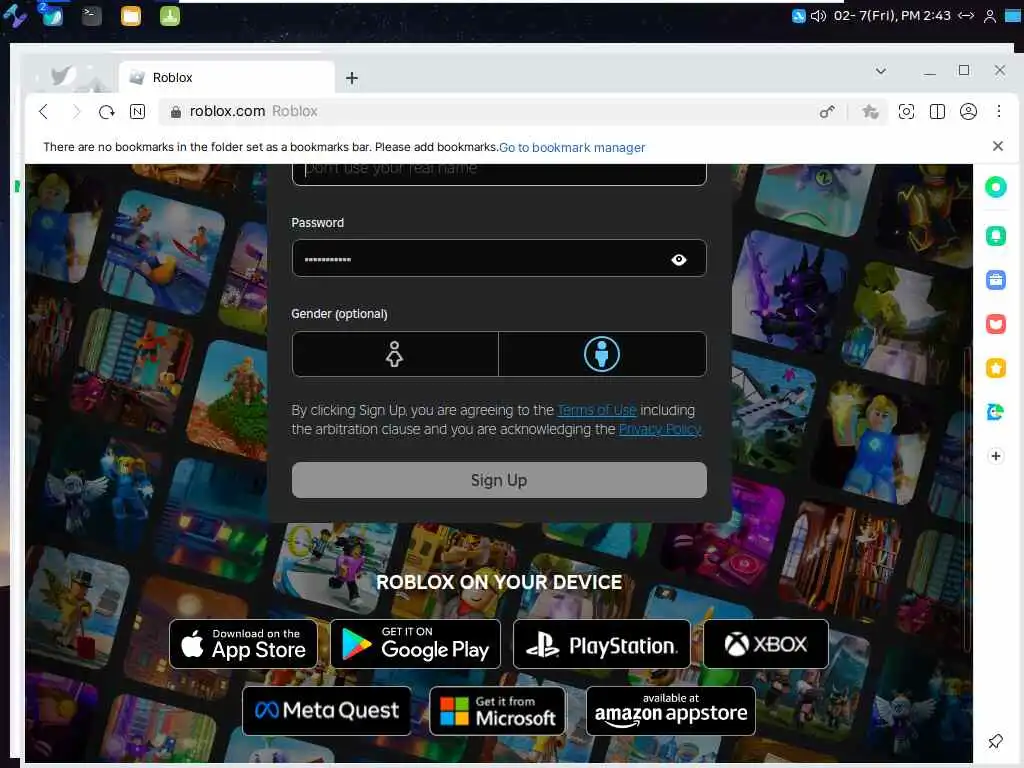Toggle password visibility eye icon
This screenshot has width=1024, height=768.
(679, 260)
